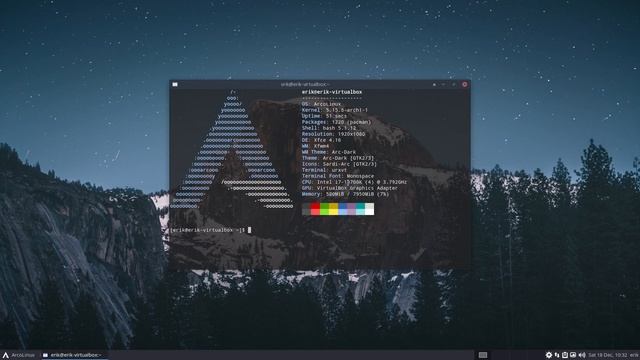Click the 'Icons: Sardi-Arc [GTK2/3]' line
Image resolution: width=640 pixels, height=360 pixels.
click(x=339, y=164)
